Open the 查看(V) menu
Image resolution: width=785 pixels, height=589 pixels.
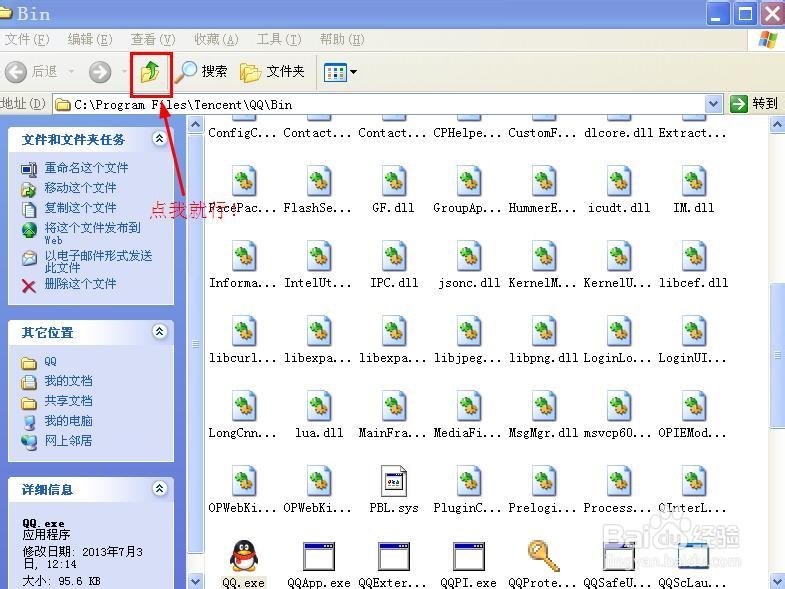153,39
